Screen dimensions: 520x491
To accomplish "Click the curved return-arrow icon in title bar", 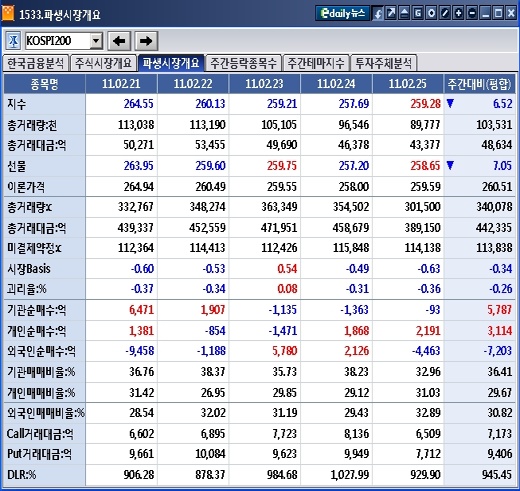I will click(377, 13).
